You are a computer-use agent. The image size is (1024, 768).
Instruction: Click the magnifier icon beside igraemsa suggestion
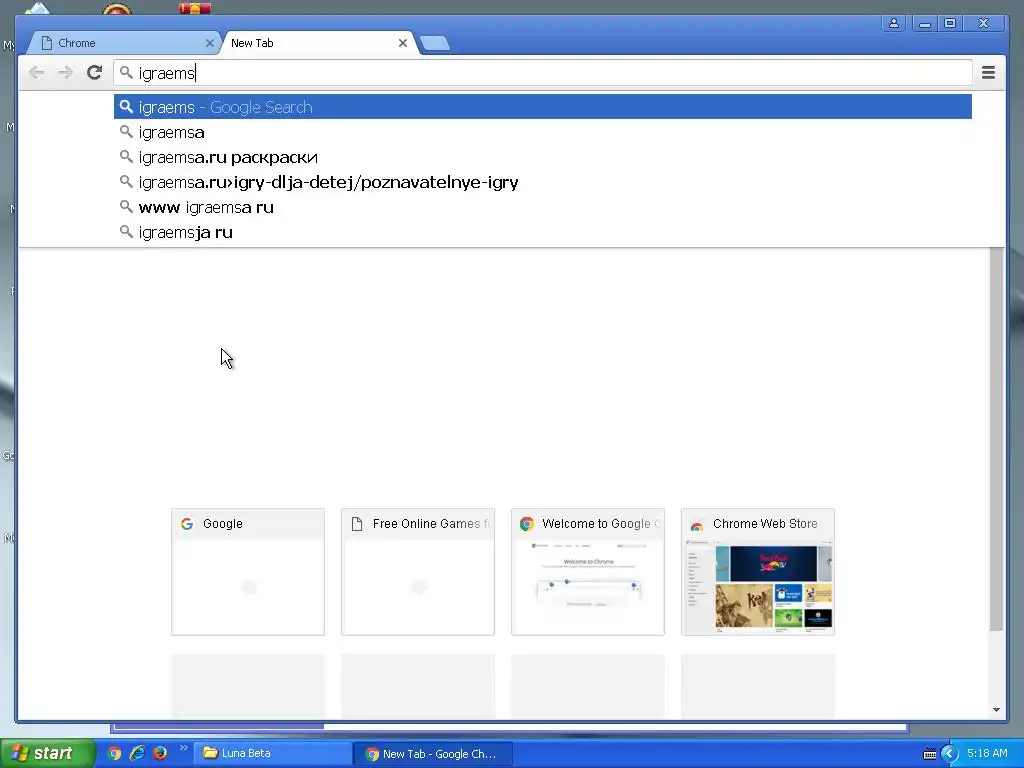[126, 132]
